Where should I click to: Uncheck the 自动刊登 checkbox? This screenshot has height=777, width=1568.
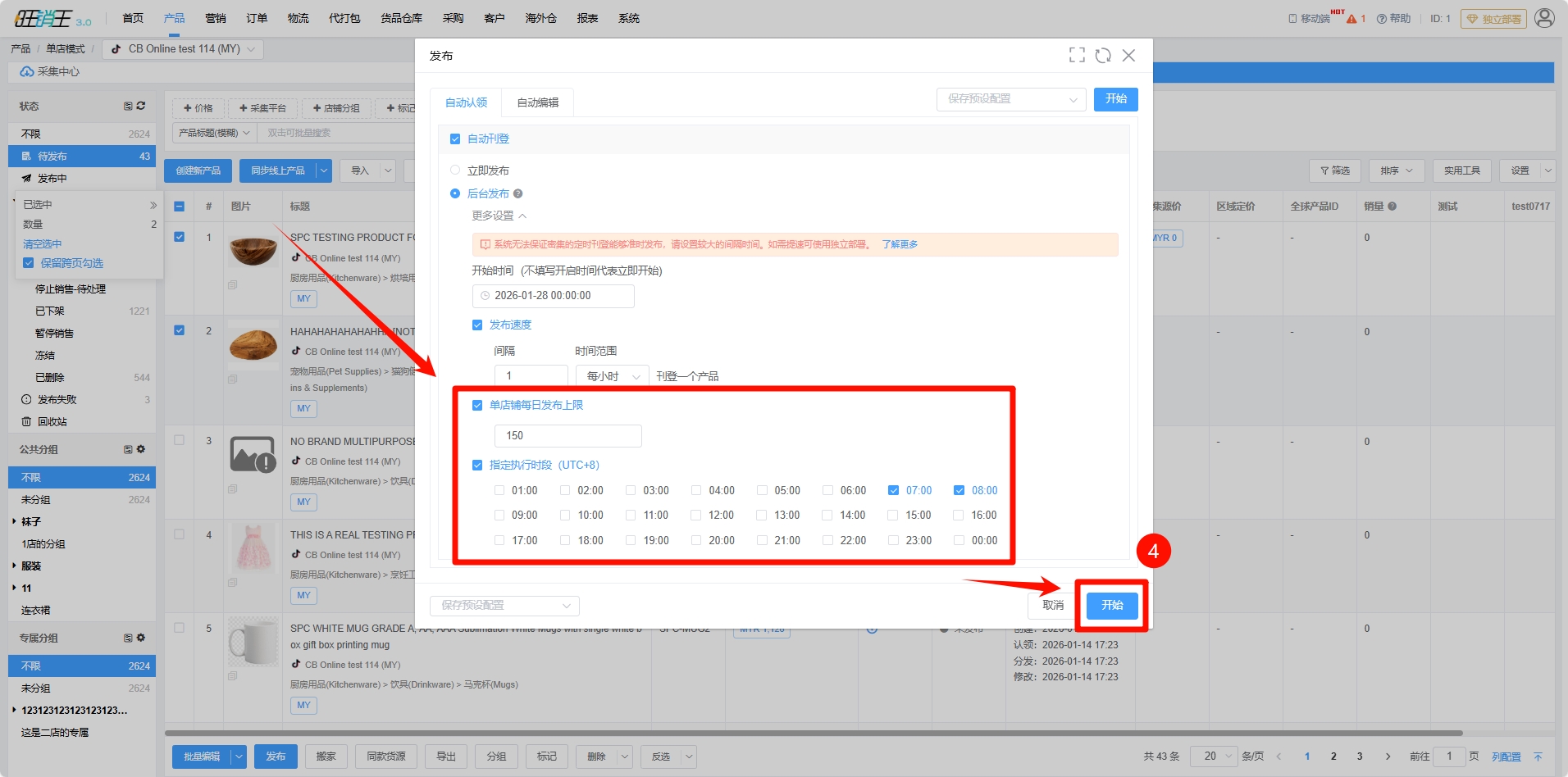[455, 139]
